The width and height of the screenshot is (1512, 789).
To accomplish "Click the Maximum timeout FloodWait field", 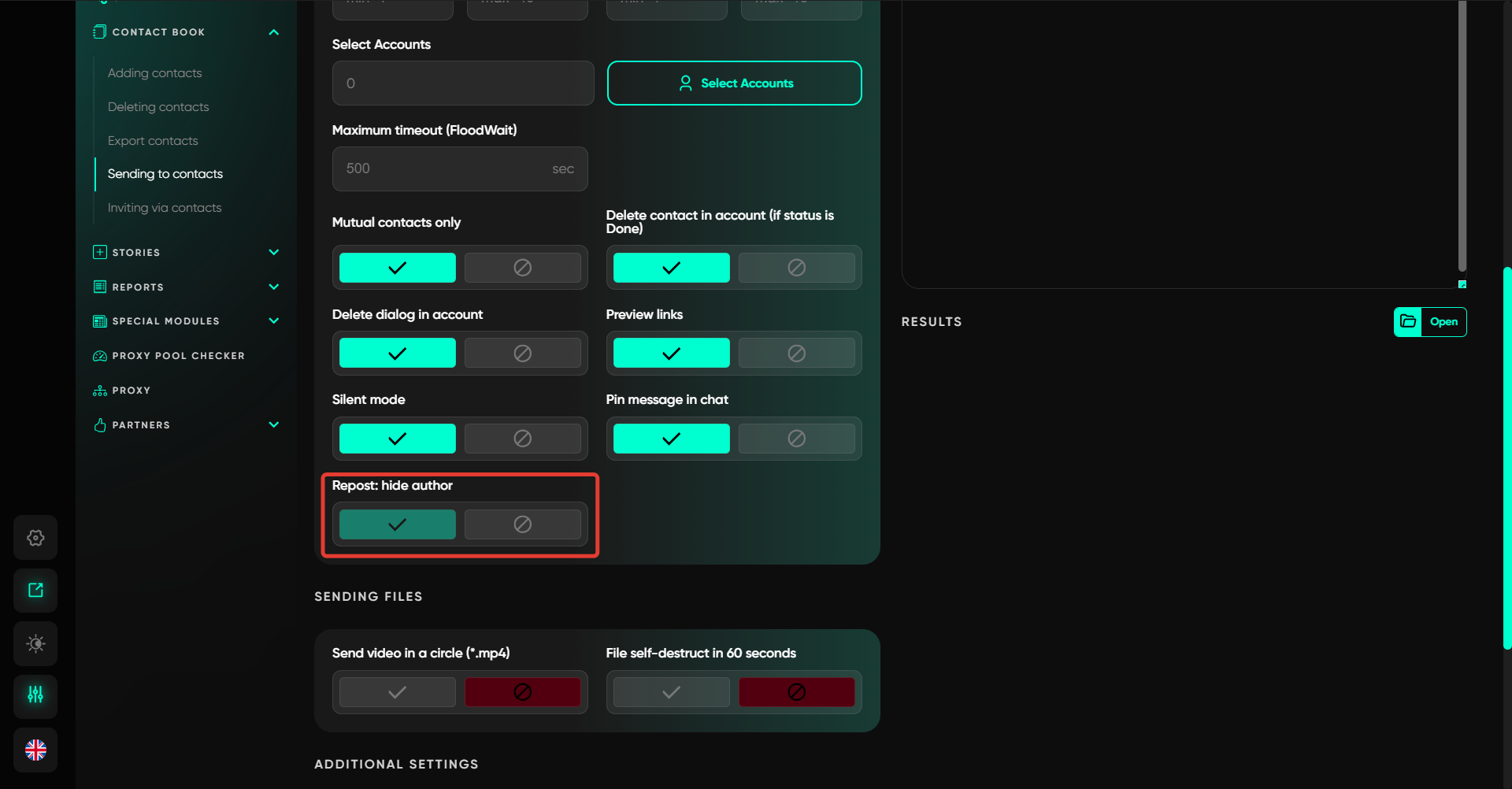I will click(x=445, y=169).
